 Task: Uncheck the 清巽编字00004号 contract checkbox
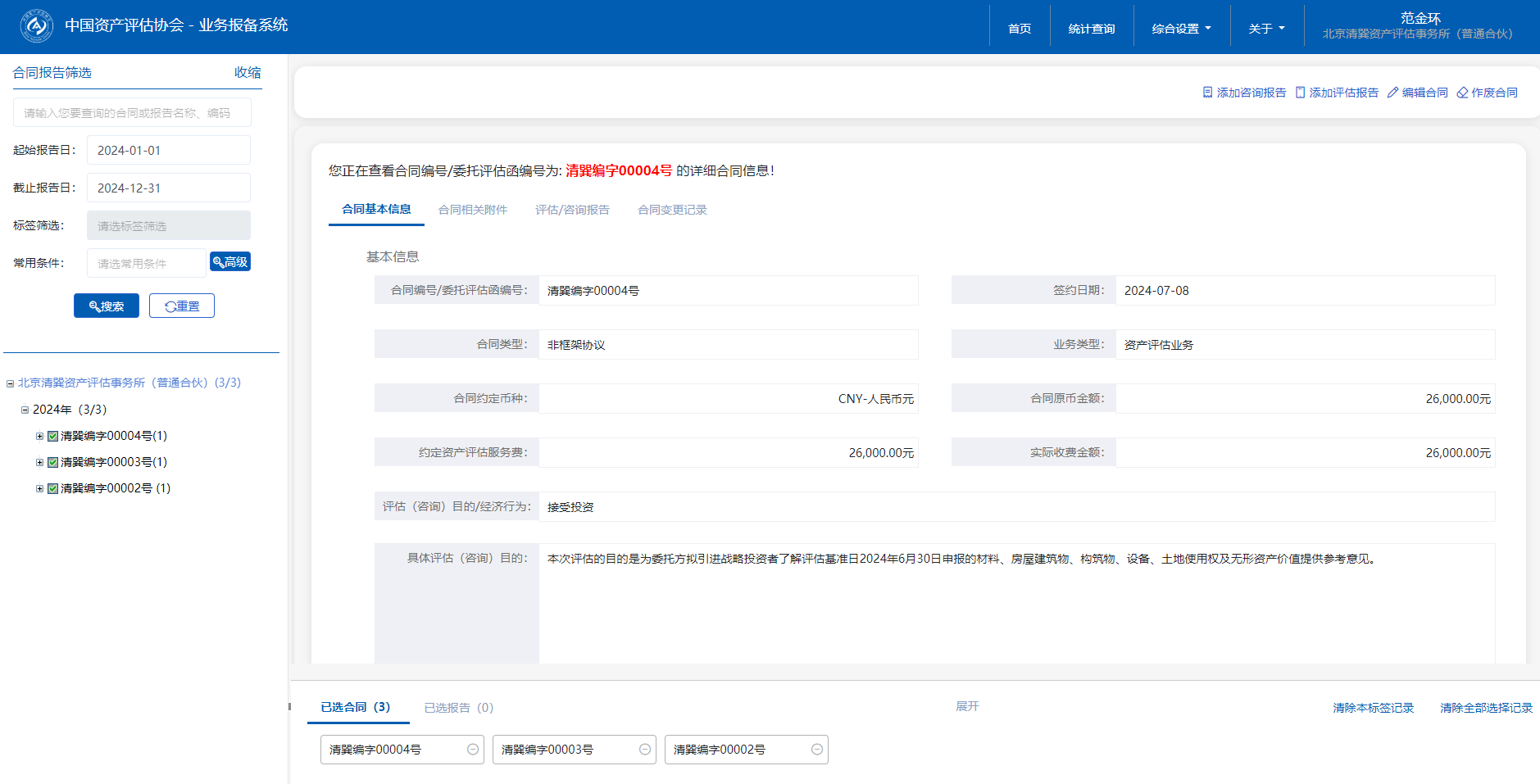pyautogui.click(x=52, y=436)
